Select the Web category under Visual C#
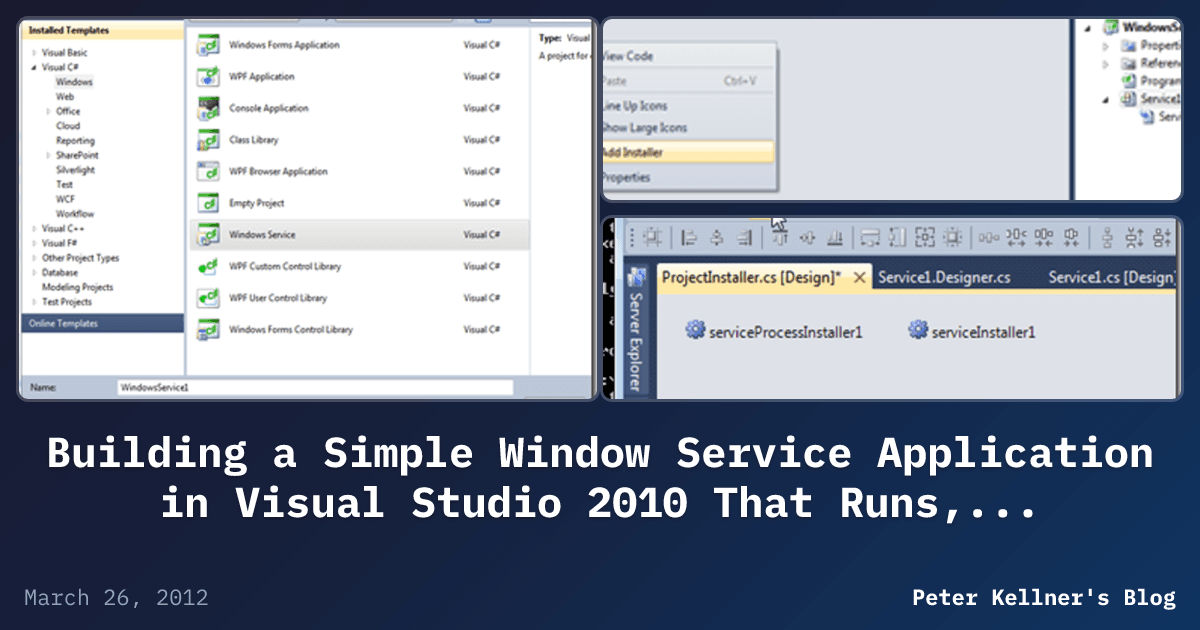The height and width of the screenshot is (630, 1200). (65, 97)
